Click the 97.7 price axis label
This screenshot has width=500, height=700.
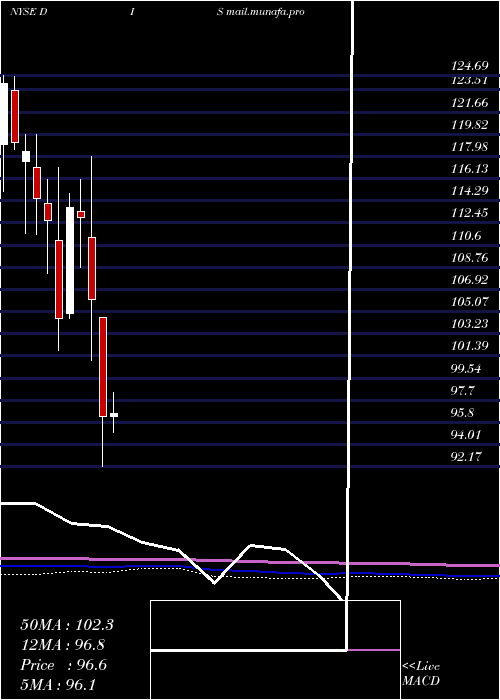tap(464, 391)
